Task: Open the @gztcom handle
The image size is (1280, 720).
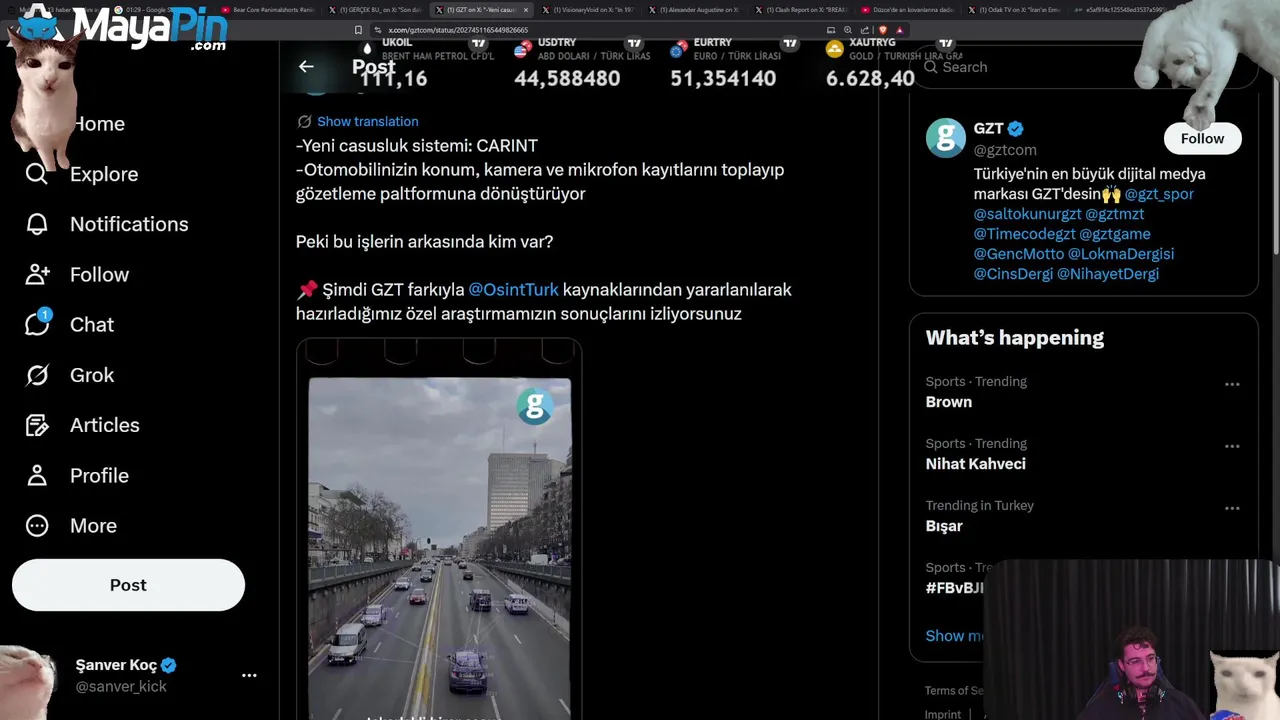Action: [x=1005, y=150]
